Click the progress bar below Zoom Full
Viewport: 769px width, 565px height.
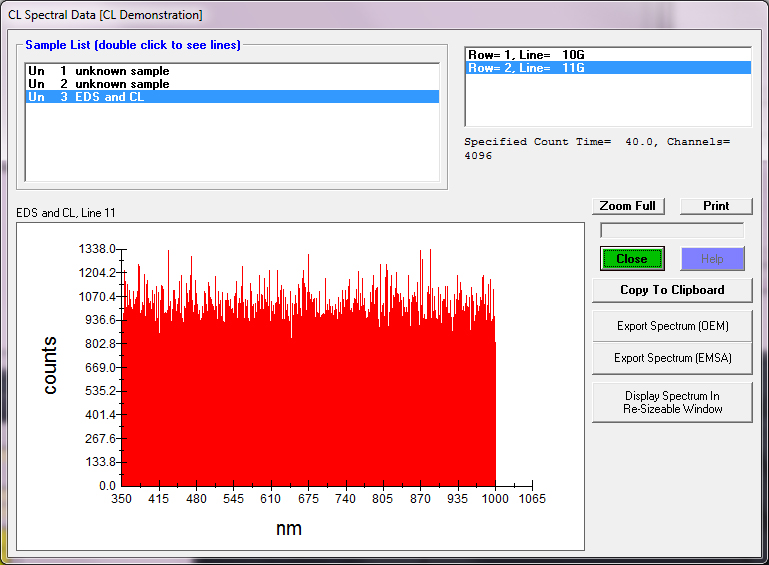672,231
